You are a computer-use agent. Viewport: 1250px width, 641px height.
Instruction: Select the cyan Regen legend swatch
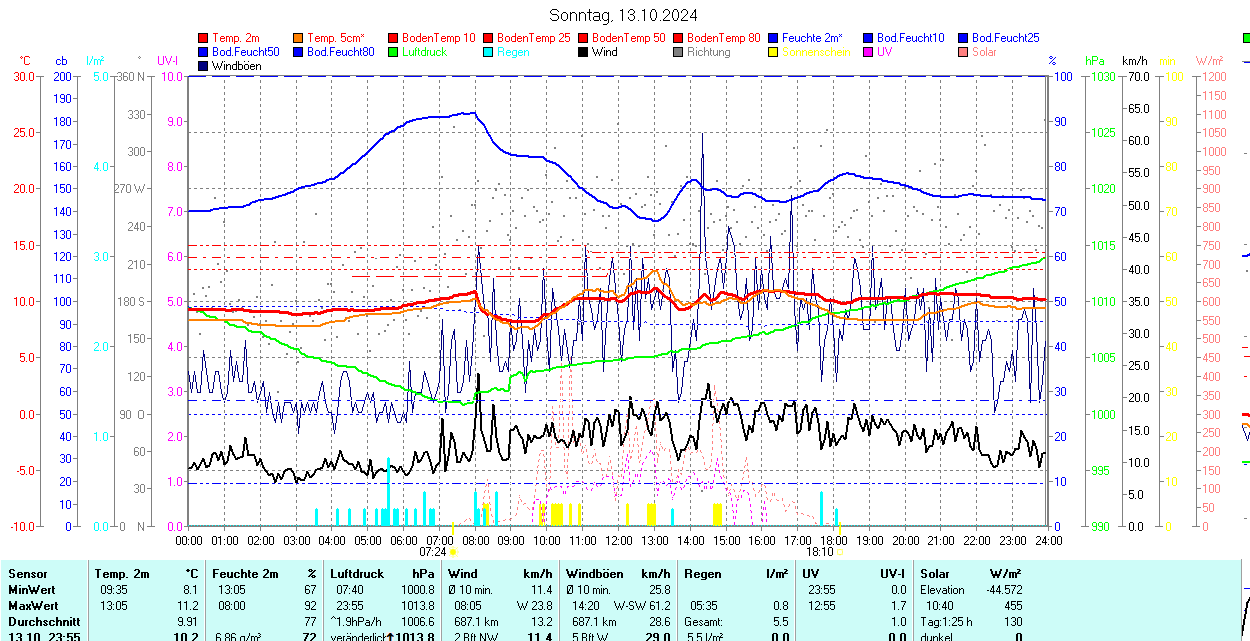489,52
